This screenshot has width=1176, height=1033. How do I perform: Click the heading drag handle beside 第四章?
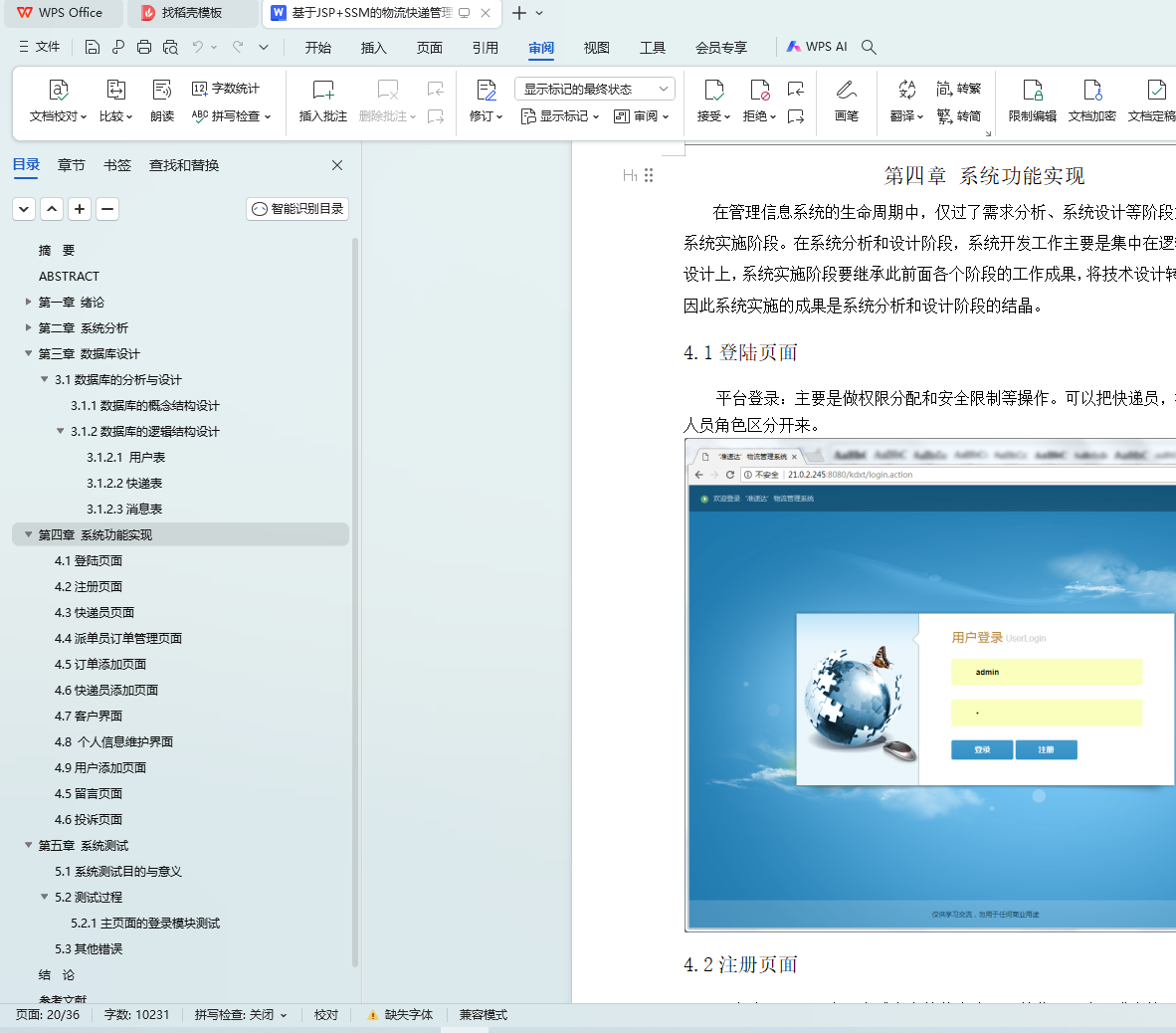649,175
